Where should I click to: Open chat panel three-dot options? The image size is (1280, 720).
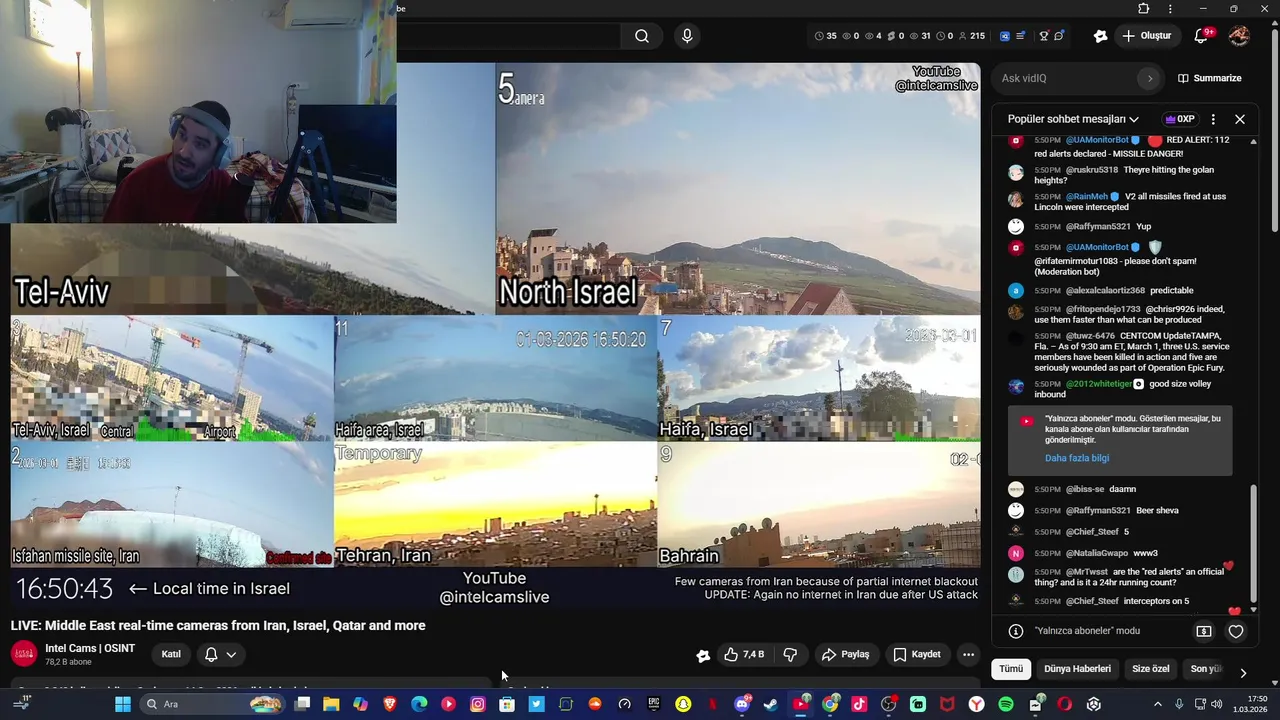[1213, 119]
